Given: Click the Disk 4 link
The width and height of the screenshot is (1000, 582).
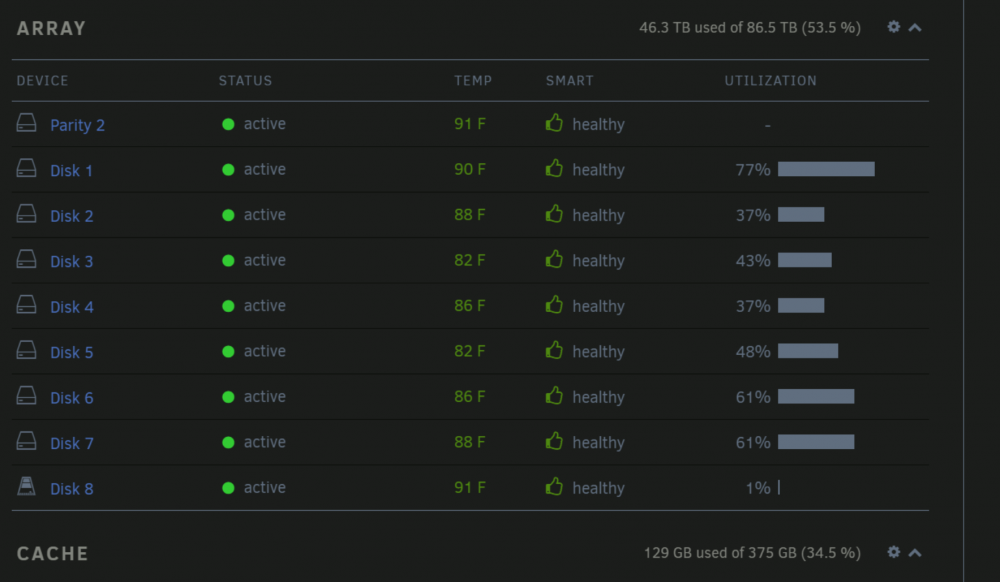Looking at the screenshot, I should point(71,307).
